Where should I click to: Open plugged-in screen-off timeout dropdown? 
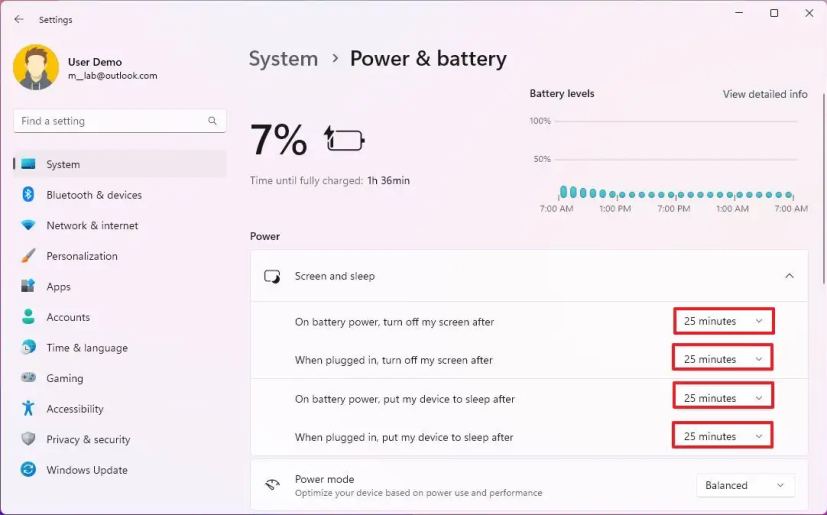tap(723, 359)
